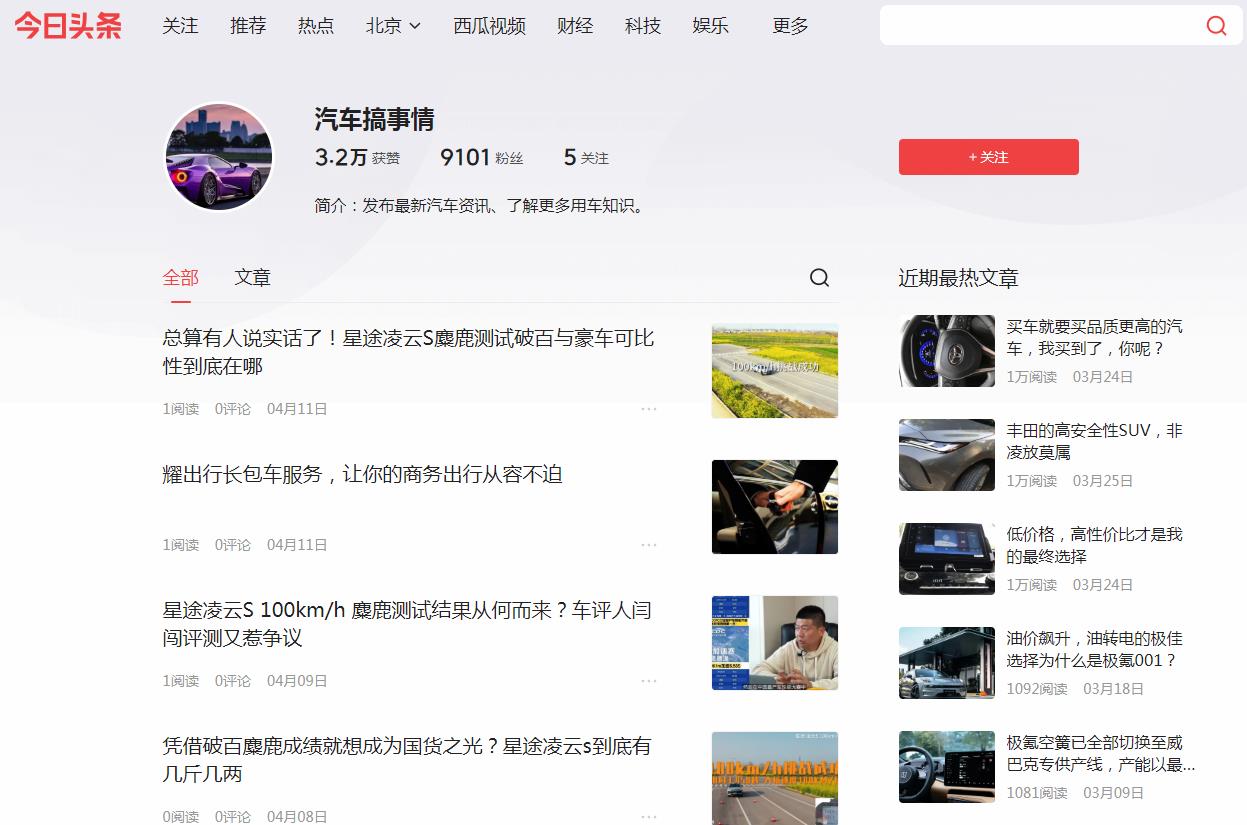Open the search icon beside the 文章 tab
The height and width of the screenshot is (825, 1247).
click(x=819, y=278)
